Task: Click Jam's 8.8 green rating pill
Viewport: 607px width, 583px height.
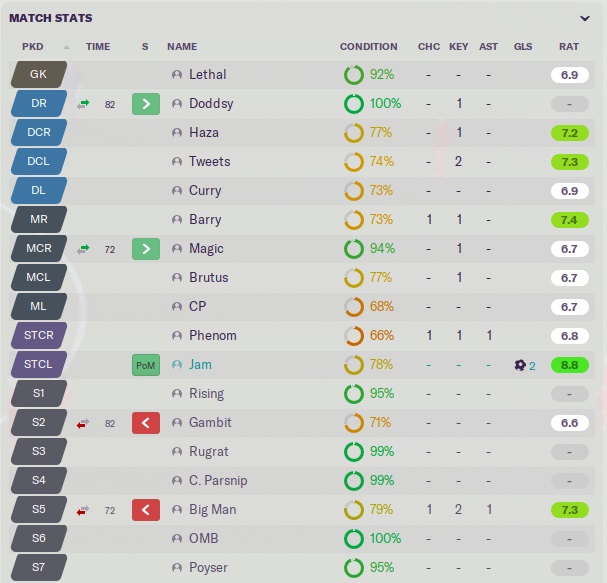Action: pos(569,365)
